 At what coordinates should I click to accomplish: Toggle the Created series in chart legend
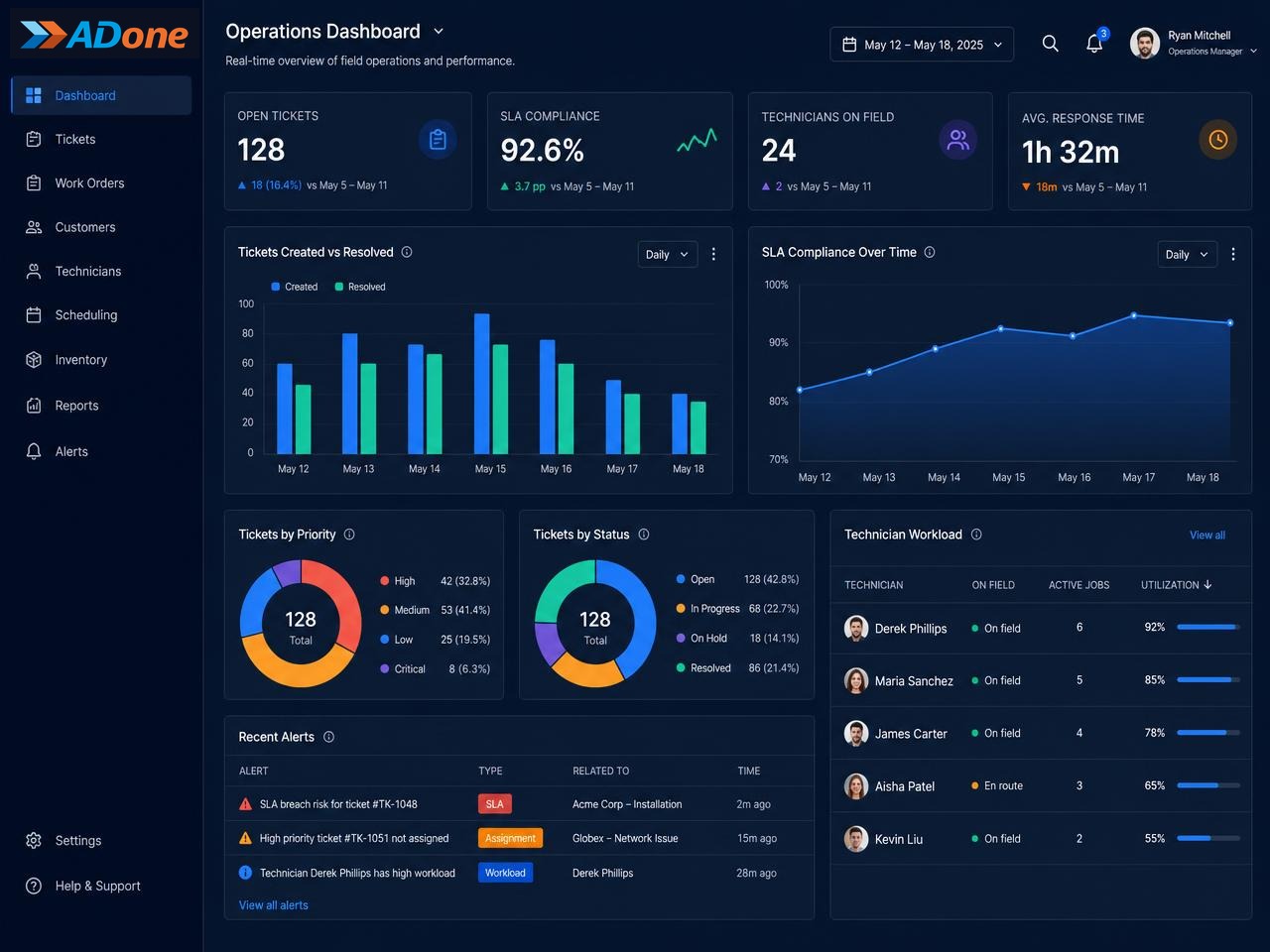(x=294, y=287)
